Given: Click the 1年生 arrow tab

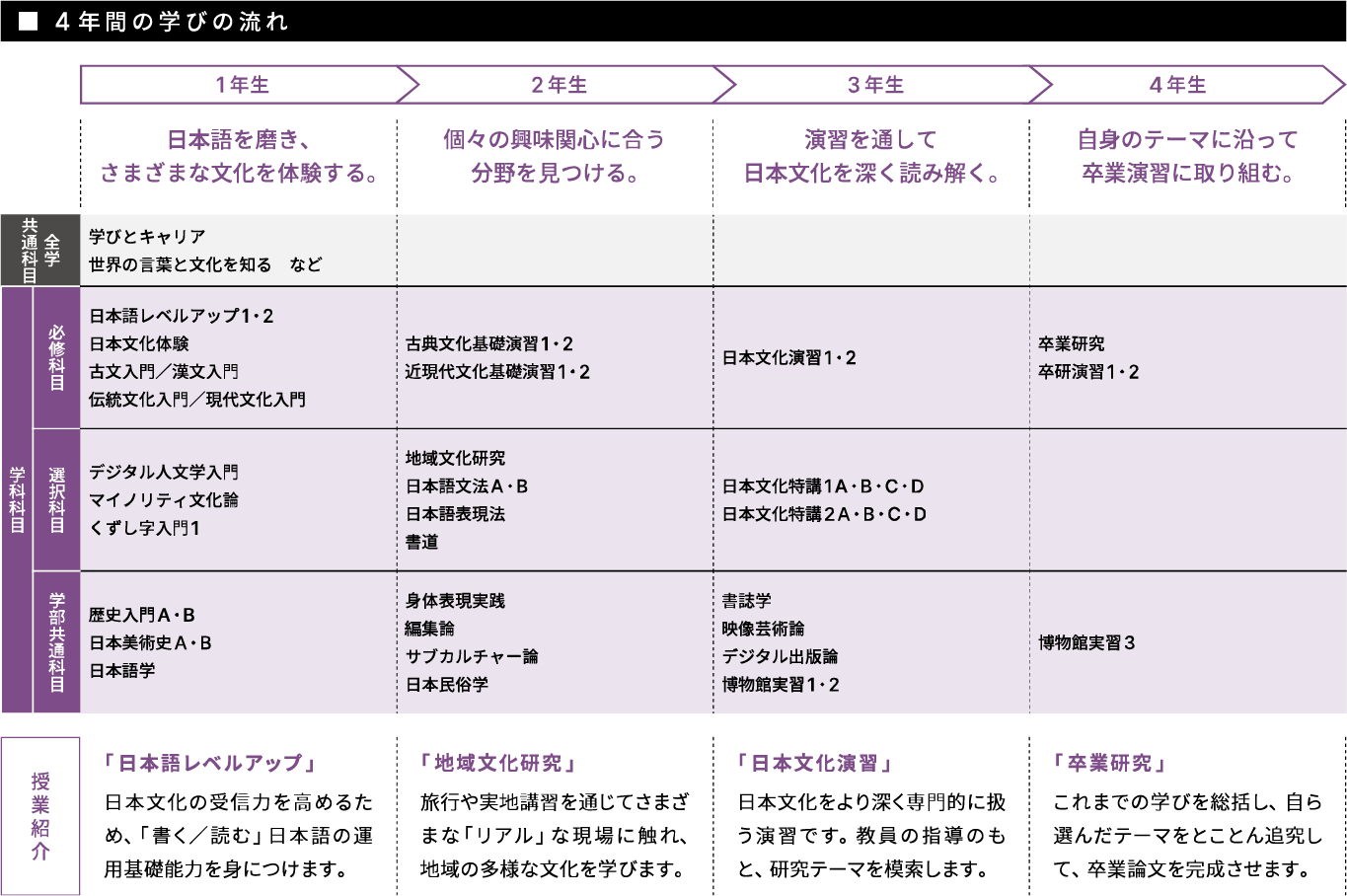Looking at the screenshot, I should (x=242, y=85).
